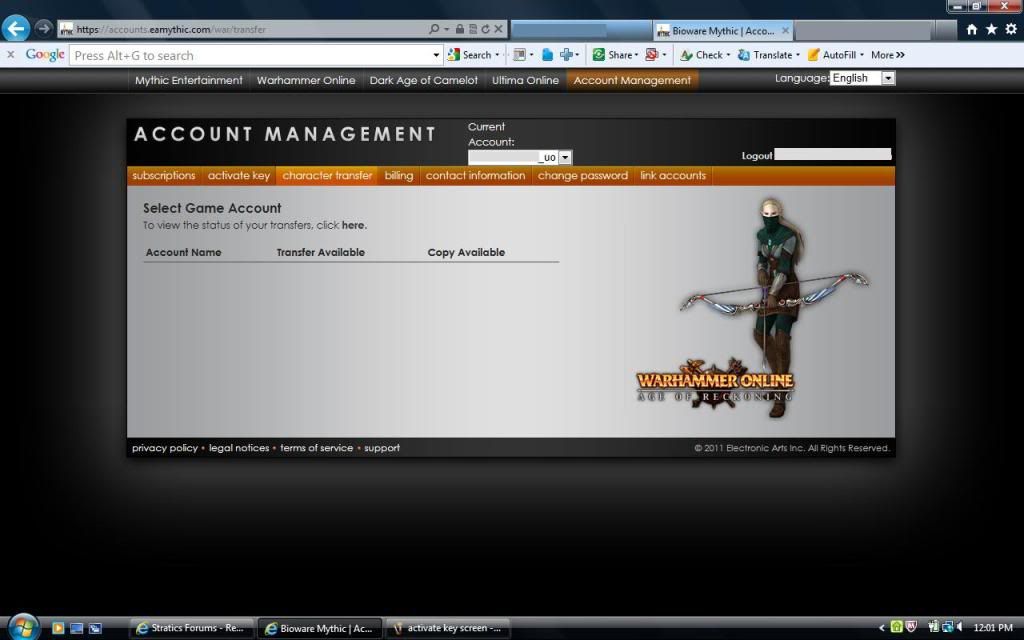Switch to activate key screen taskbar window
The width and height of the screenshot is (1024, 640).
click(x=448, y=628)
